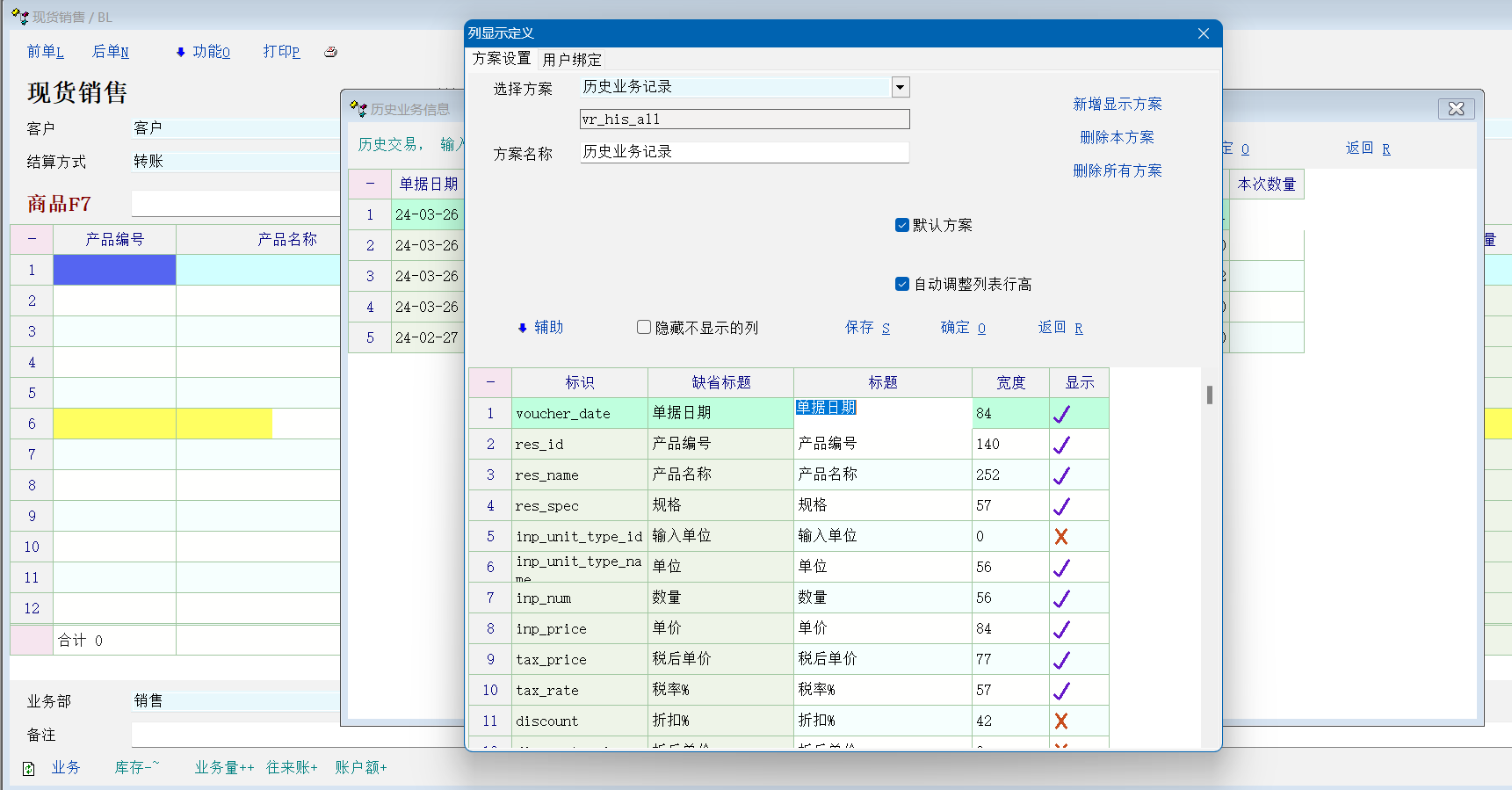Click the red X for inp_unit_type_id row
Viewport: 1512px width, 790px height.
1061,537
